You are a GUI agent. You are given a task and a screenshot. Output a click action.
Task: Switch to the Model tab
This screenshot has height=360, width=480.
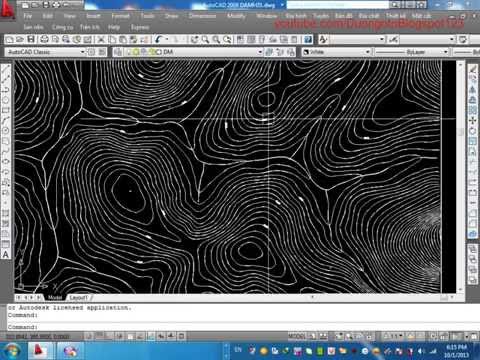coord(55,297)
